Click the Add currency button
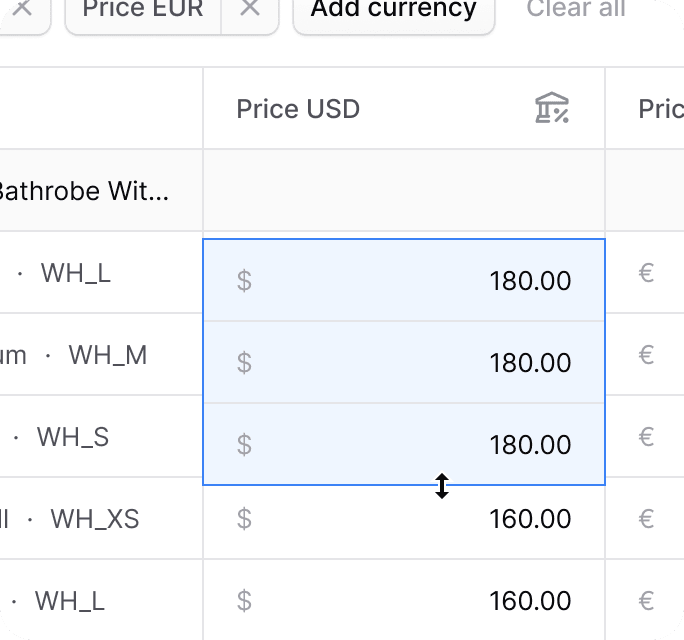The image size is (684, 640). [394, 8]
